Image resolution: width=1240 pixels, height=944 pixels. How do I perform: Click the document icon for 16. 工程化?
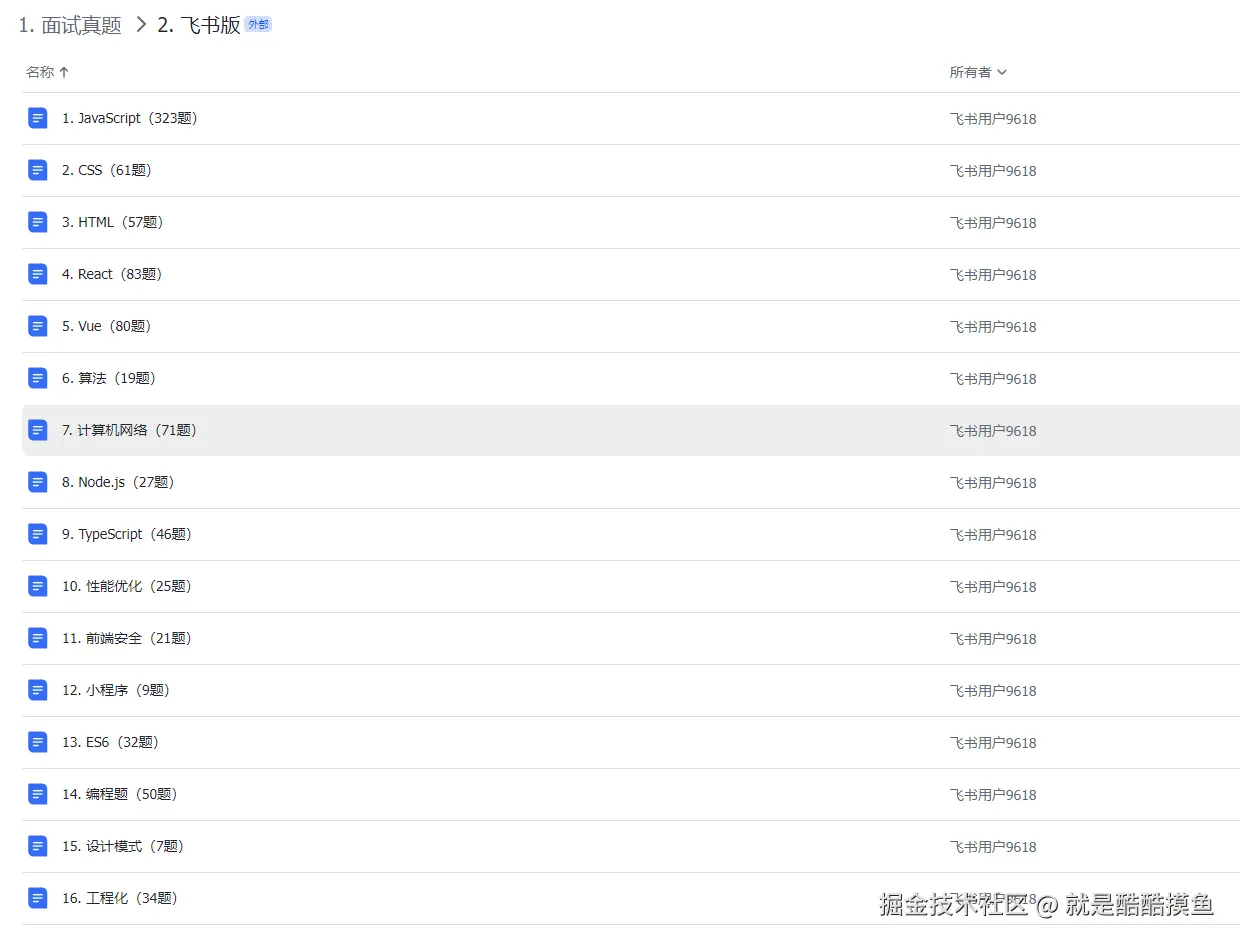pos(37,898)
